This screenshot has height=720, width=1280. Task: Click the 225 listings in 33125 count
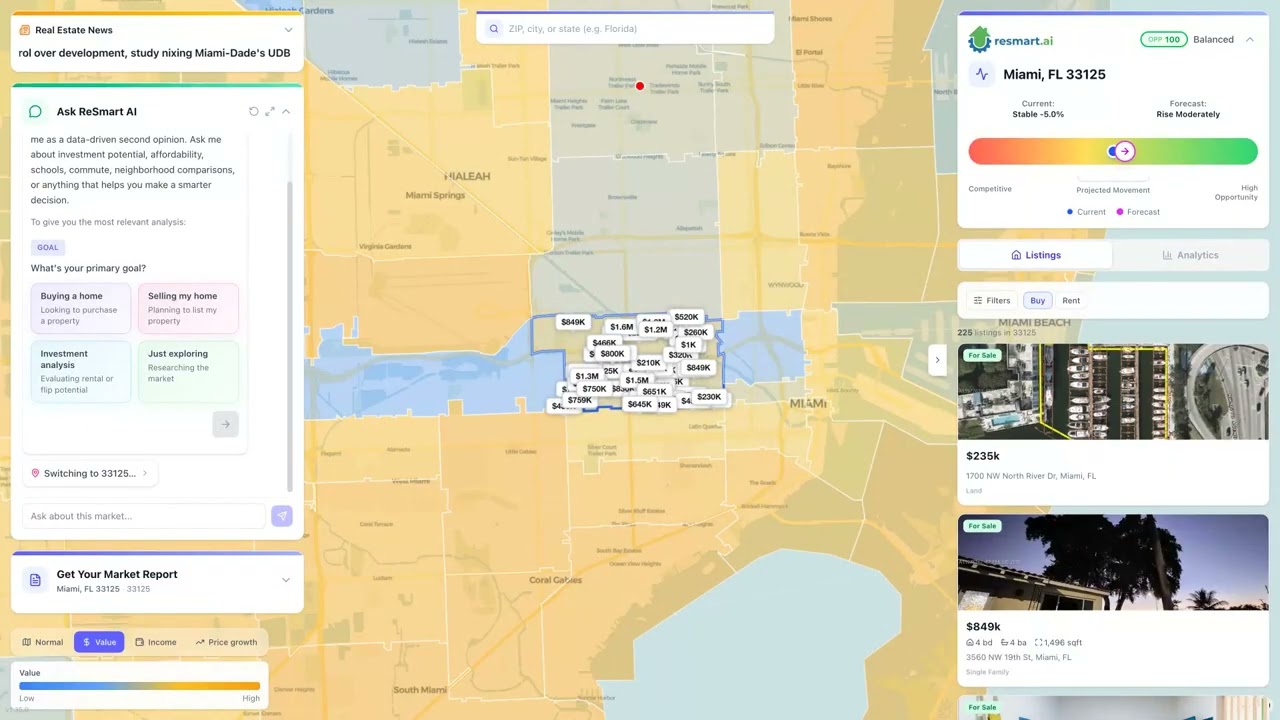[997, 332]
